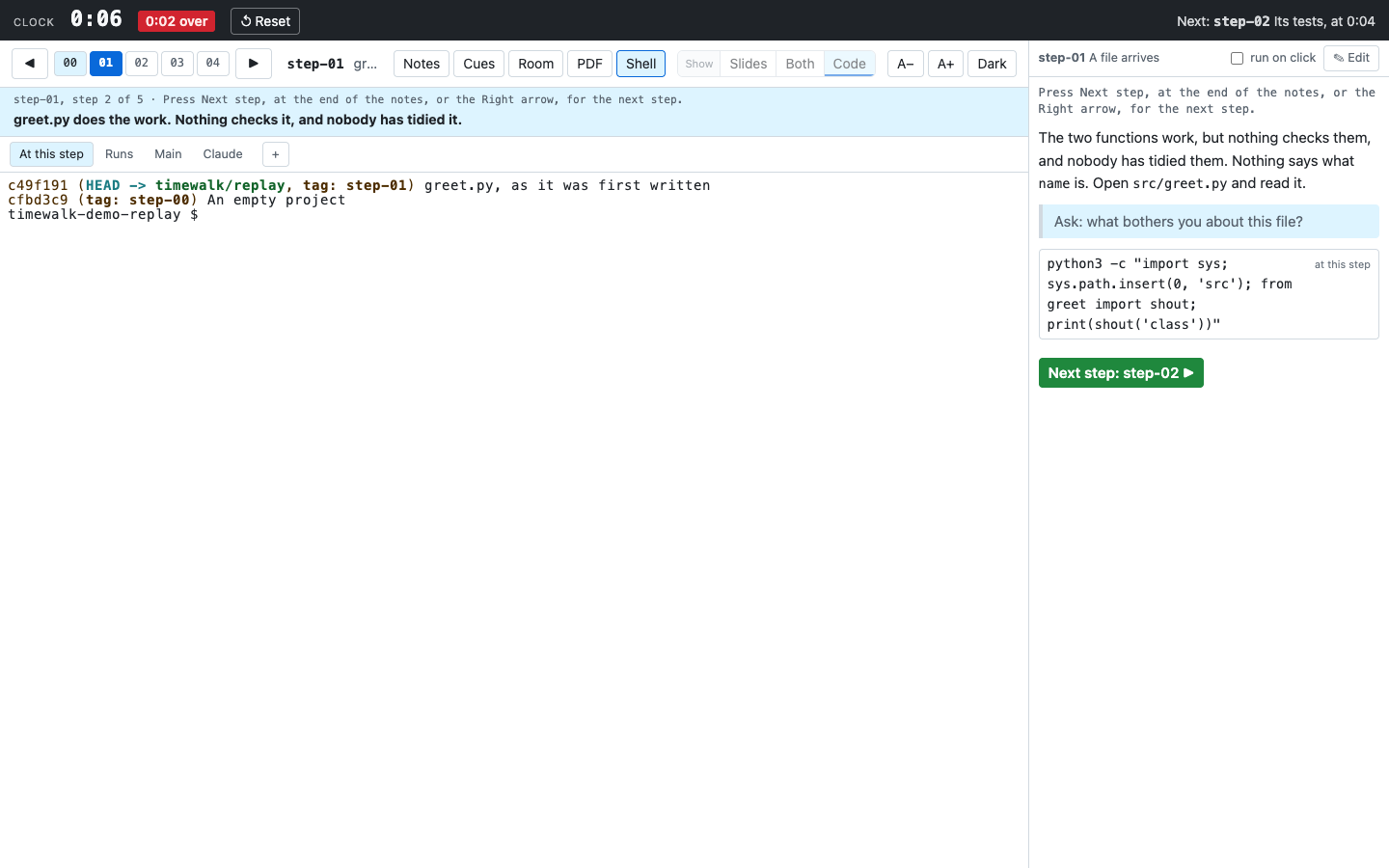
Task: Show Slides only
Action: pos(749,64)
